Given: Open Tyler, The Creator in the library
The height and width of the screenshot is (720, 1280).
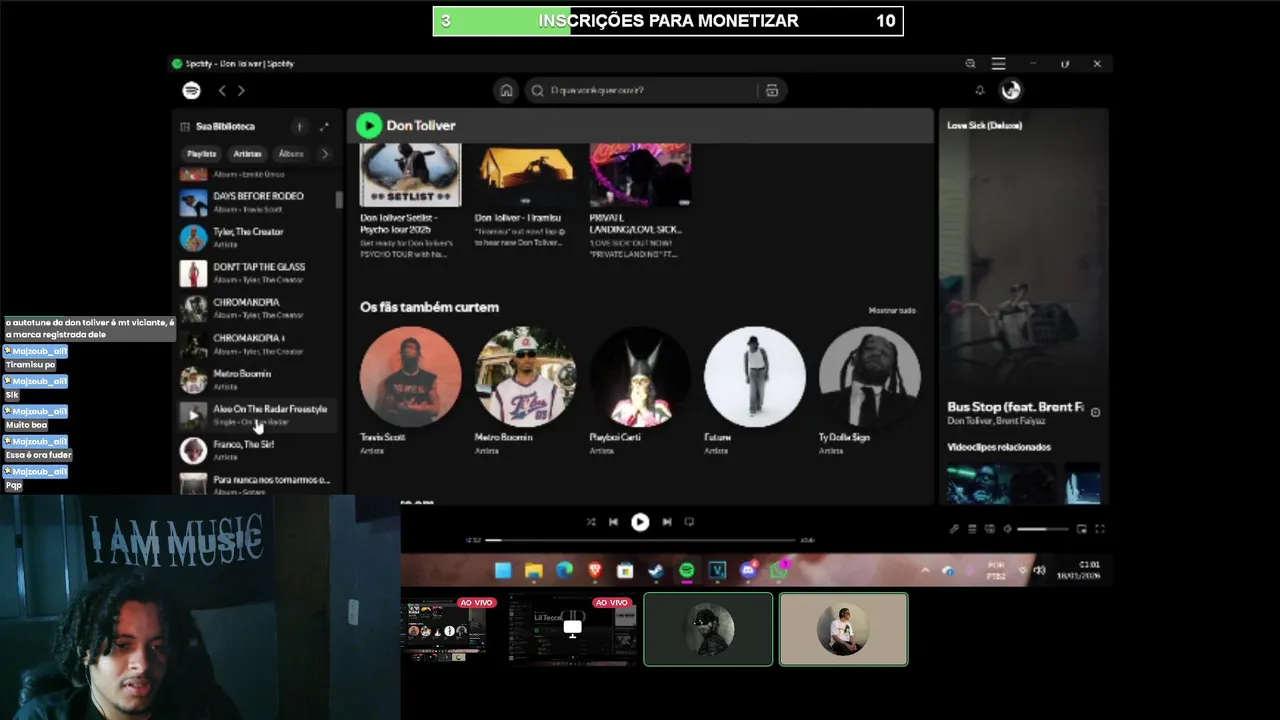Looking at the screenshot, I should pos(256,237).
